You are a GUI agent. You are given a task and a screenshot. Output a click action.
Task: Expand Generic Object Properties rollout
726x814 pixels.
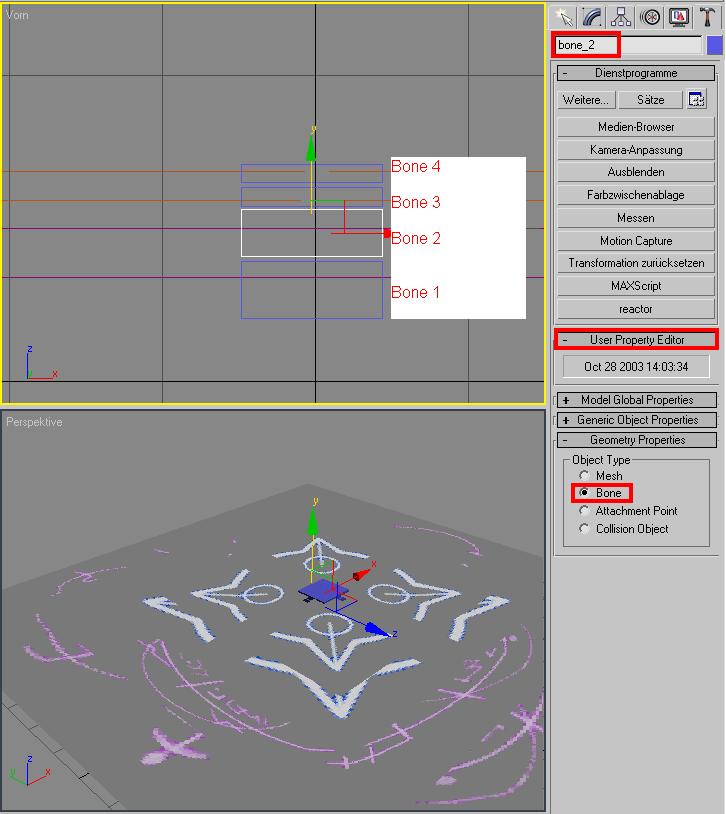coord(637,419)
